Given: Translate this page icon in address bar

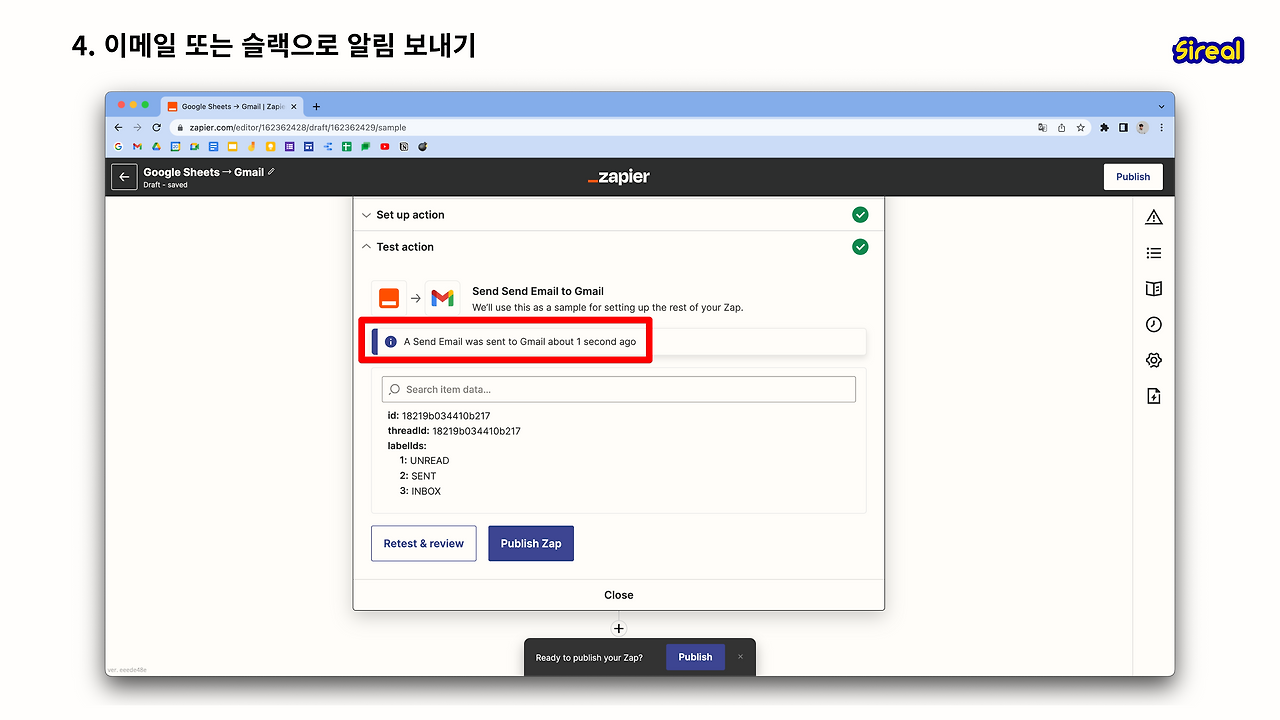Looking at the screenshot, I should pyautogui.click(x=1043, y=128).
